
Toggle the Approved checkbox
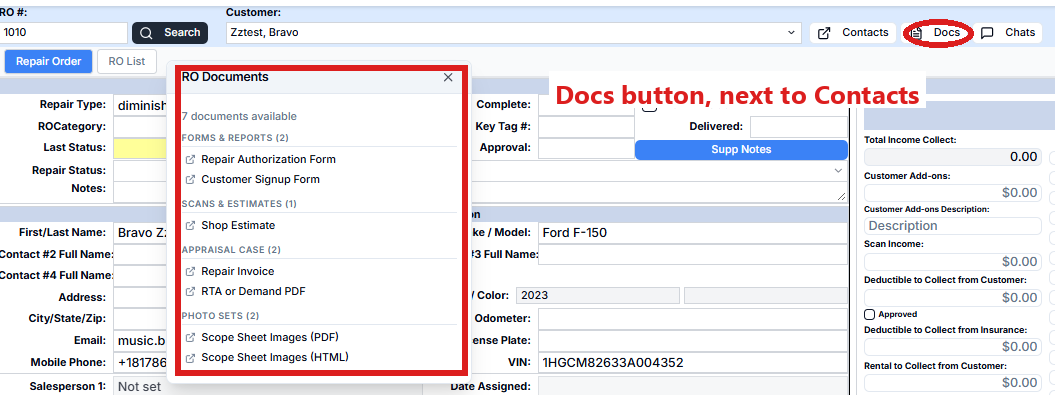869,314
